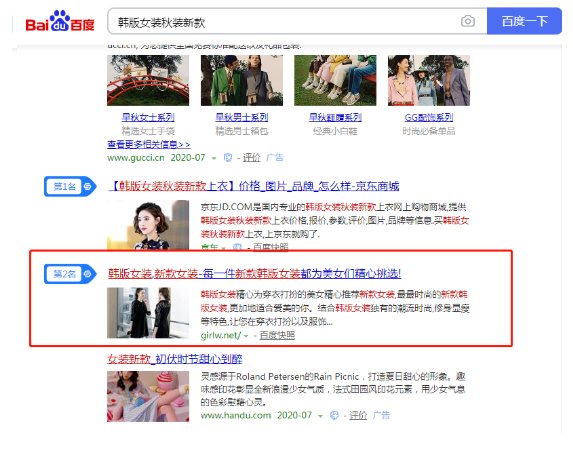Screen dimensions: 573x457
Task: Click the verification shield icon by handu.com
Action: coord(334,415)
